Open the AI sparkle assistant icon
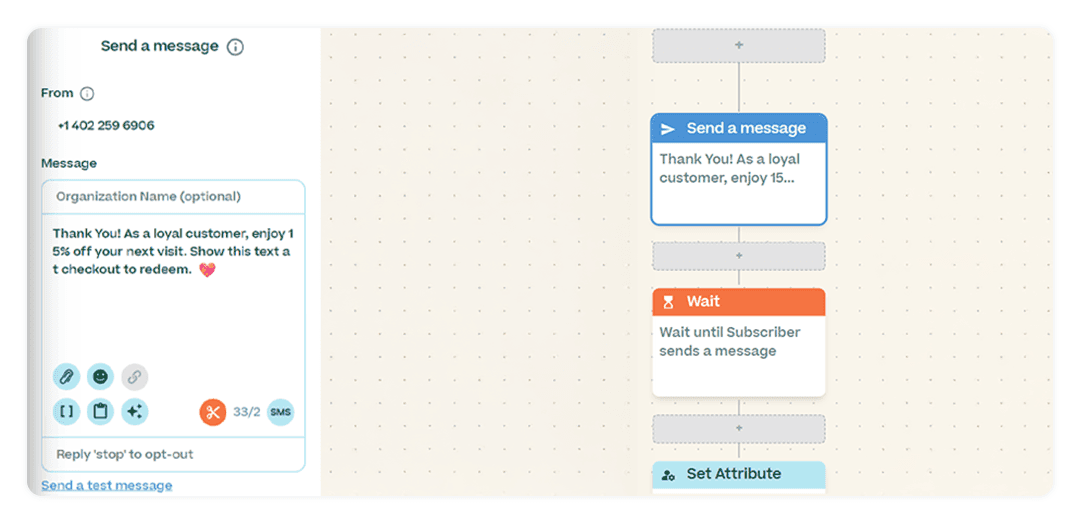This screenshot has height=526, width=1080. (x=135, y=412)
